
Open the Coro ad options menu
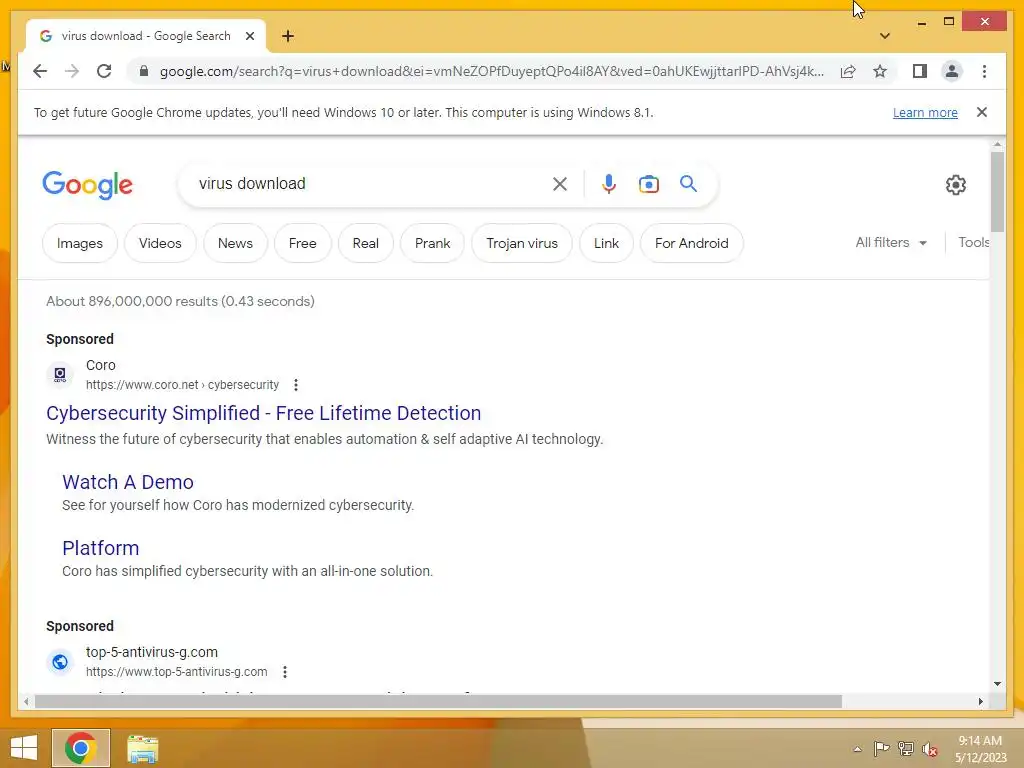296,385
